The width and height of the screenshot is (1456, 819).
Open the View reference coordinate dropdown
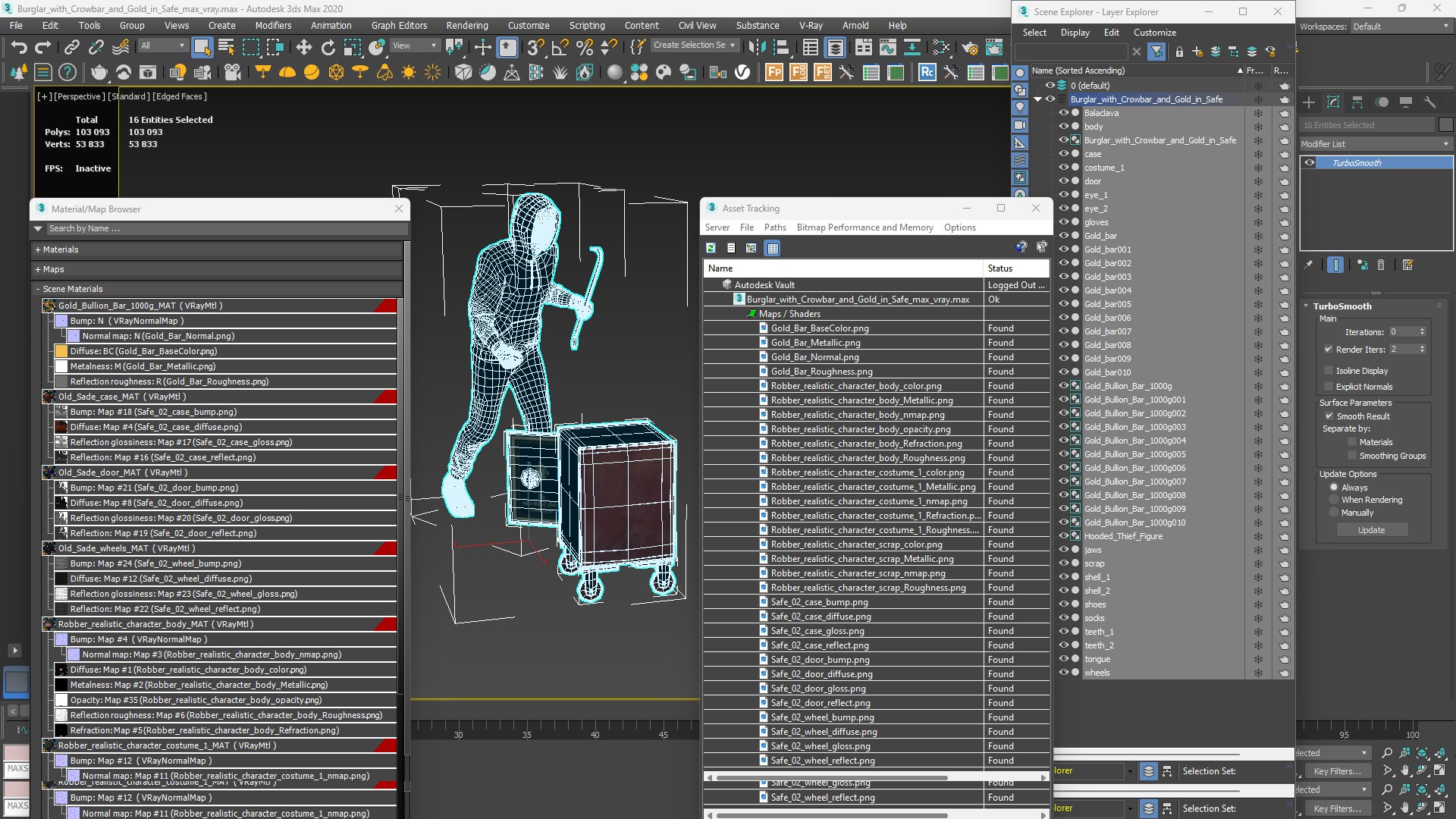point(414,45)
